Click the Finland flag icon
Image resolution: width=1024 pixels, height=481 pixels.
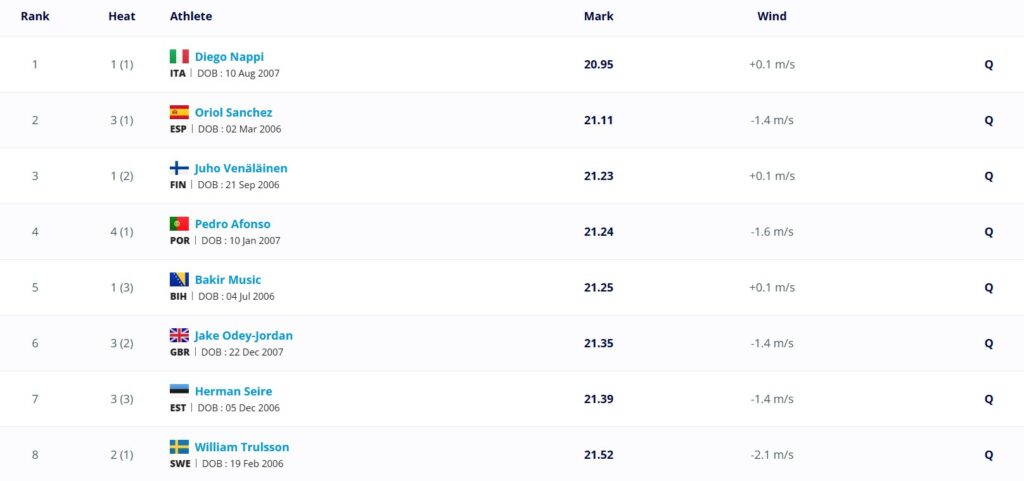pos(179,168)
